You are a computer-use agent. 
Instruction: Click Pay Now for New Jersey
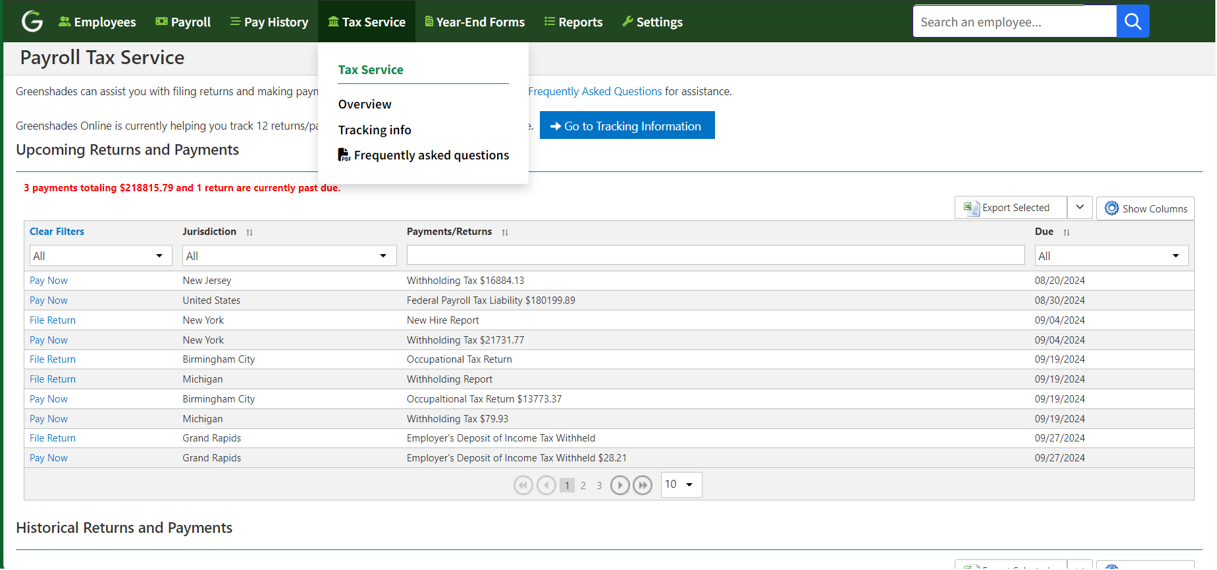click(x=49, y=281)
